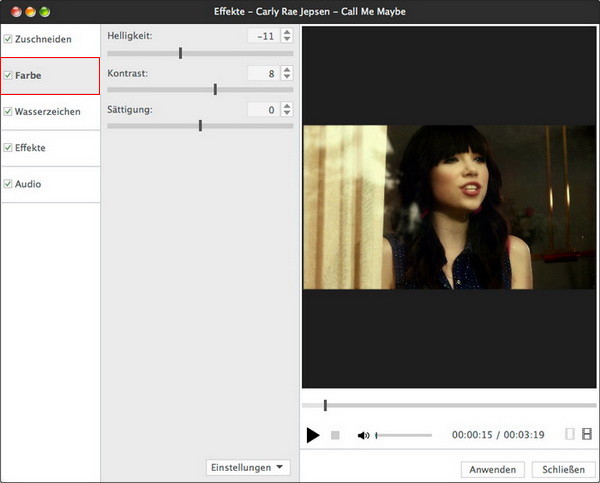The width and height of the screenshot is (600, 483).
Task: Increase Kontrast with the up arrow
Action: [287, 69]
